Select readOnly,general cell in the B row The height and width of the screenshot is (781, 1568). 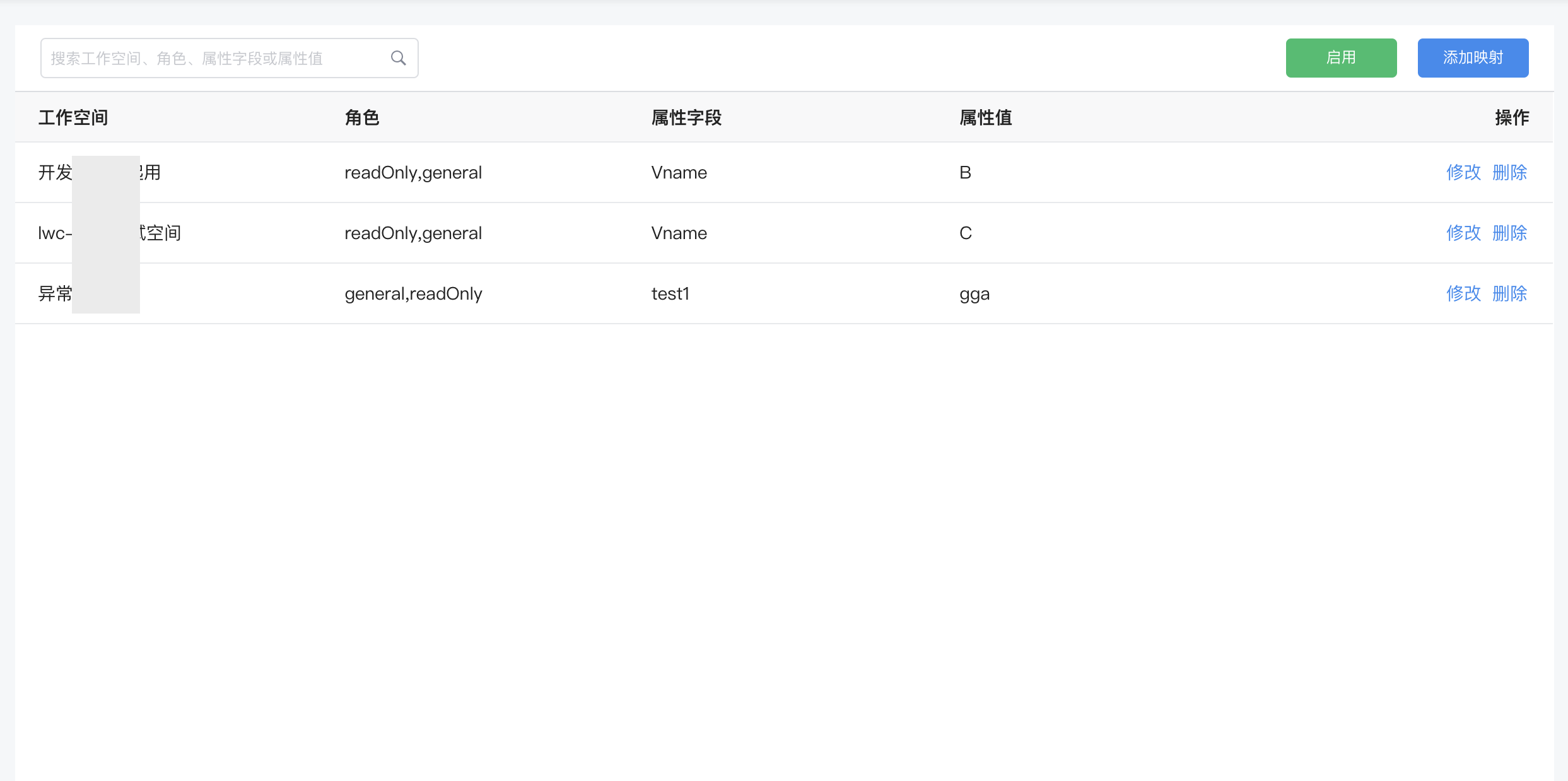pos(413,173)
